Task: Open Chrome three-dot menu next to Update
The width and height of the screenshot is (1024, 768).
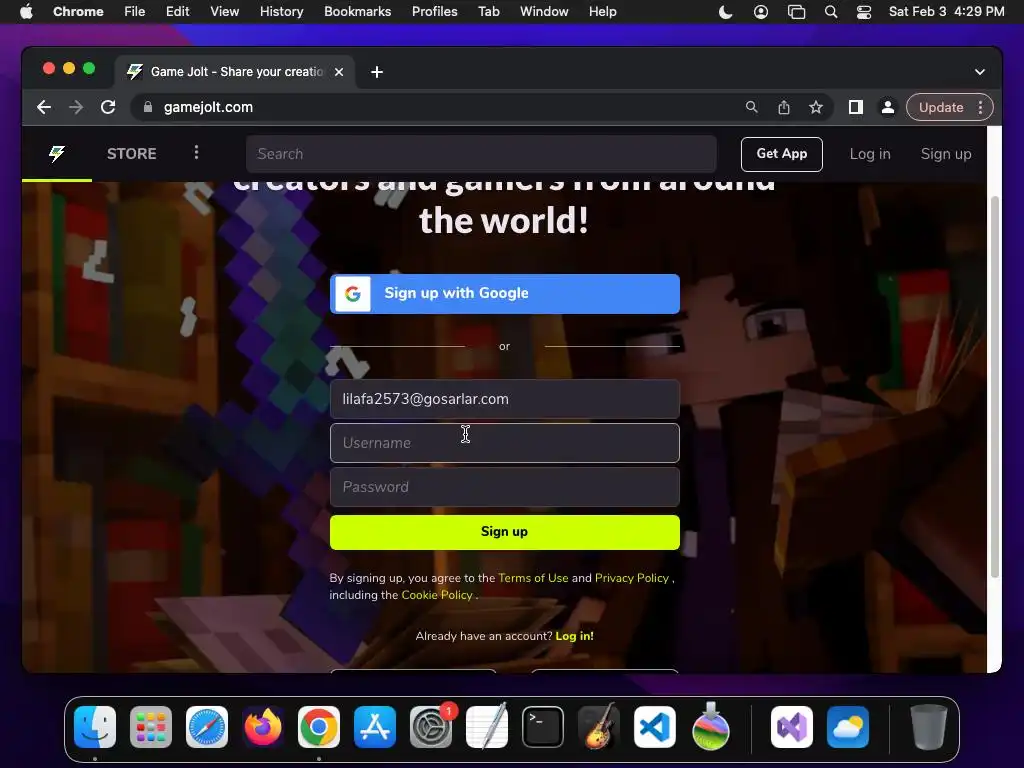Action: click(x=980, y=107)
